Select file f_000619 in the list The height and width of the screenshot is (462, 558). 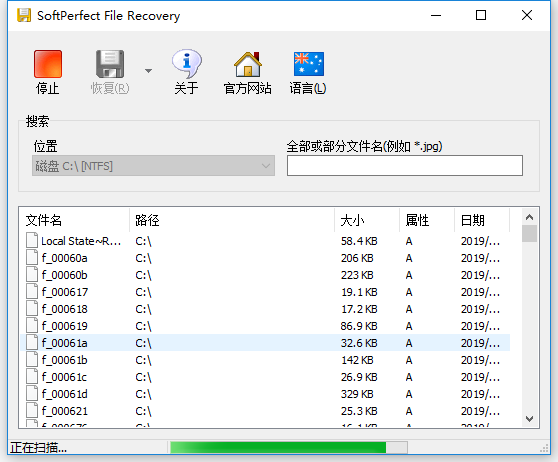[265, 326]
